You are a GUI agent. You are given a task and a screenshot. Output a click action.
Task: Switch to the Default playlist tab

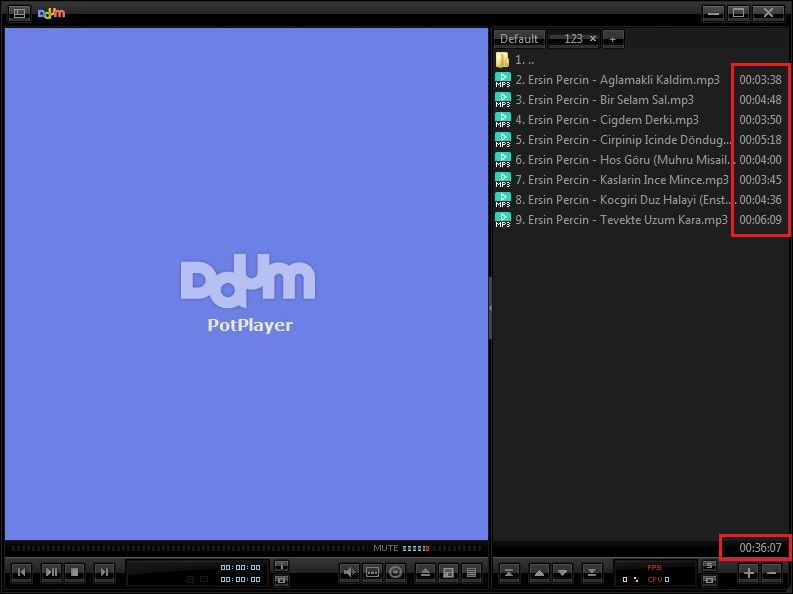pos(519,39)
